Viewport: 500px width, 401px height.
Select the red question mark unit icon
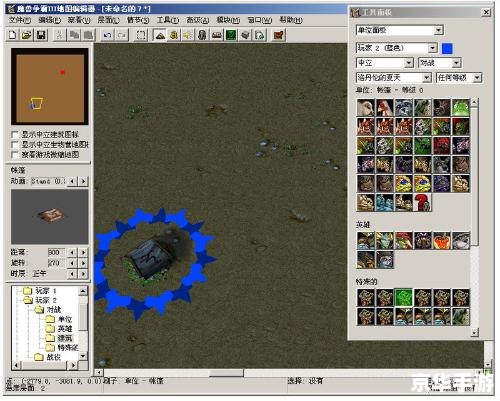tap(422, 202)
